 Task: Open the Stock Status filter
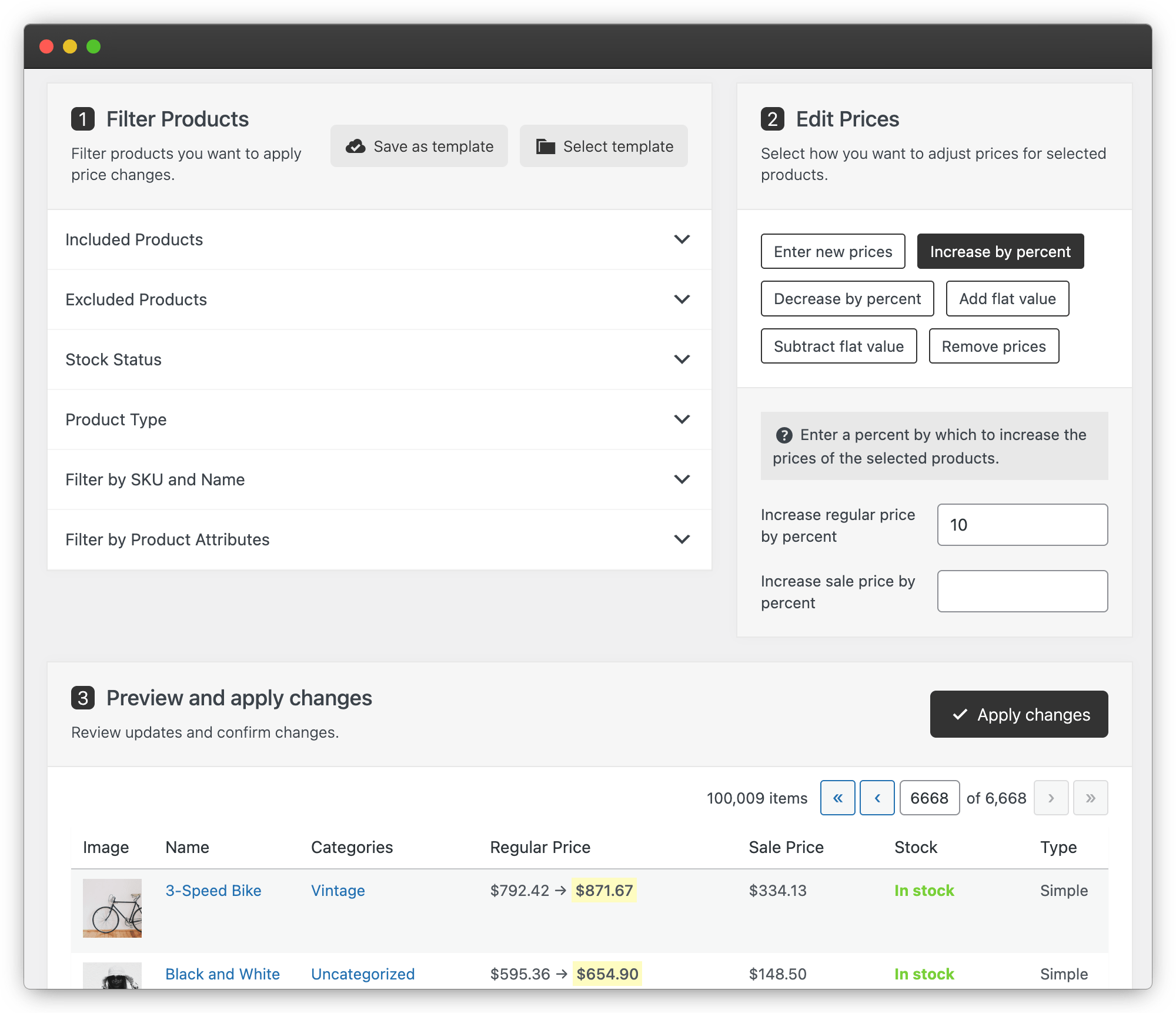click(379, 359)
